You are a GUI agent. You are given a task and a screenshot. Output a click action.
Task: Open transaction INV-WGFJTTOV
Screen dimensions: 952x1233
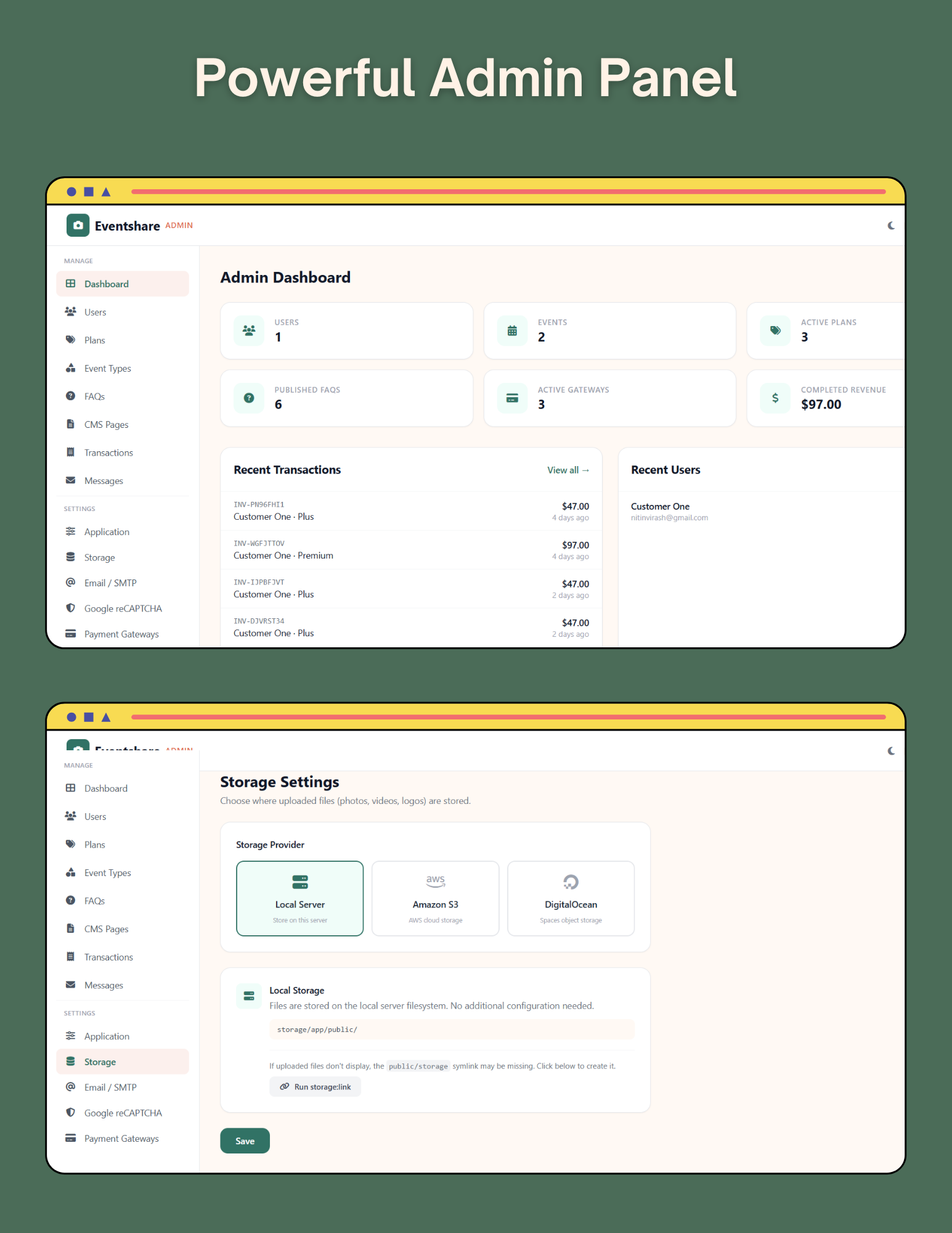tap(411, 550)
